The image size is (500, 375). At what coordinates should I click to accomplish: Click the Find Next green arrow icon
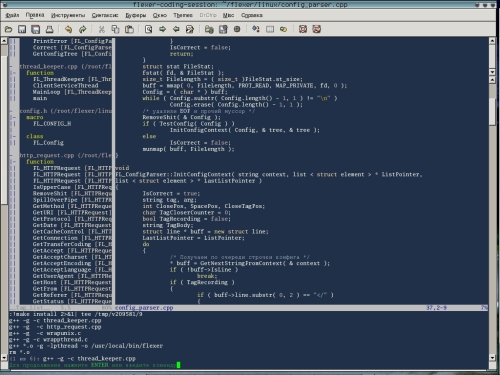(x=162, y=29)
